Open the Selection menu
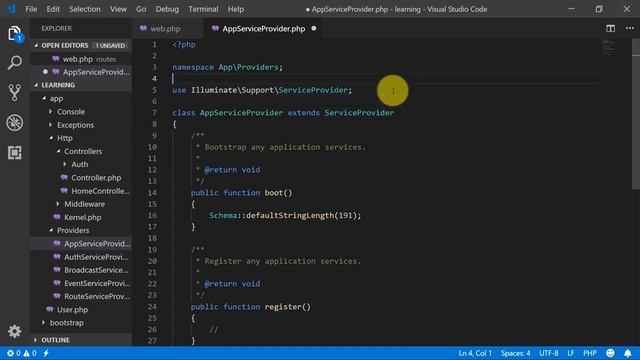The height and width of the screenshot is (360, 640). coord(84,9)
